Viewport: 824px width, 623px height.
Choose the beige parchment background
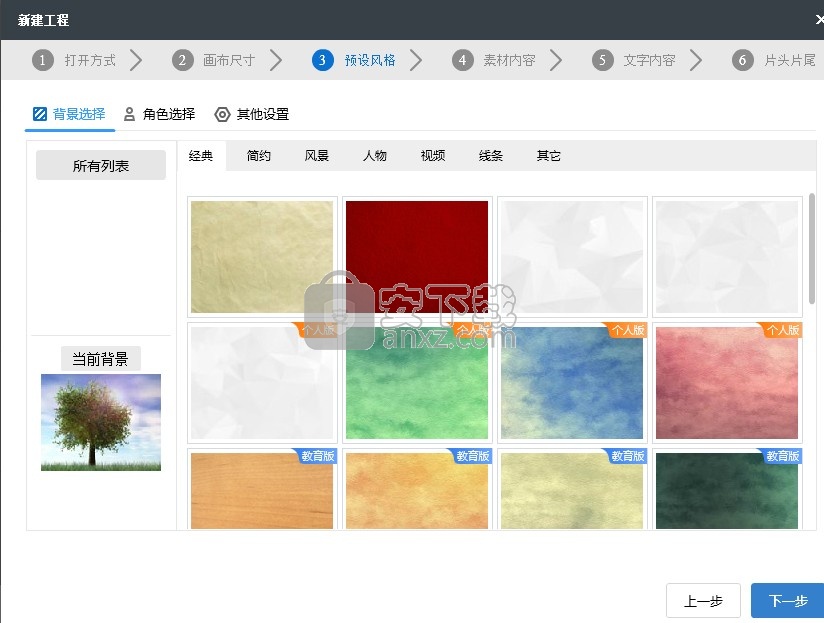coord(262,257)
